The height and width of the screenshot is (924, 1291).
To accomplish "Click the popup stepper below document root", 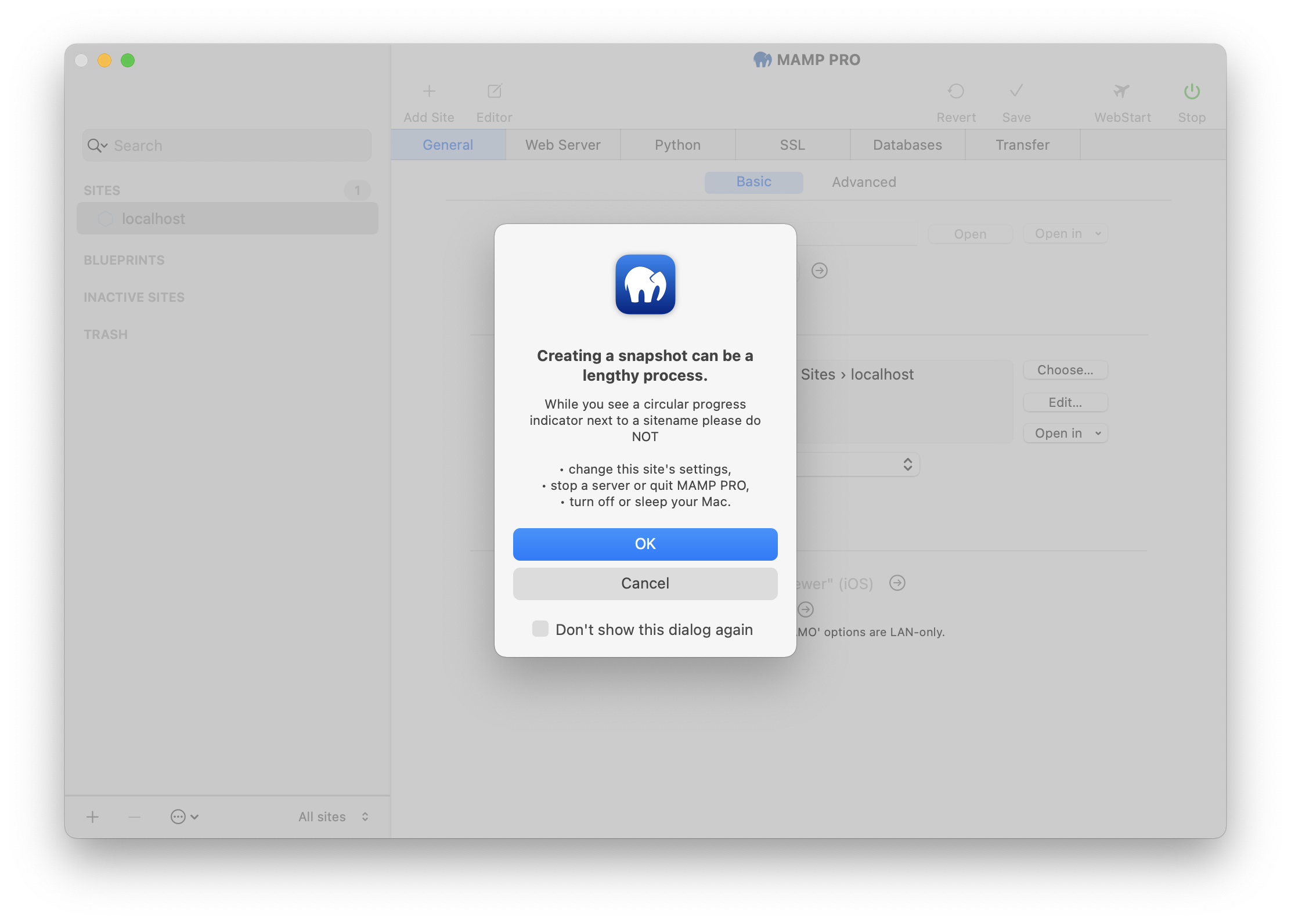I will click(x=907, y=464).
